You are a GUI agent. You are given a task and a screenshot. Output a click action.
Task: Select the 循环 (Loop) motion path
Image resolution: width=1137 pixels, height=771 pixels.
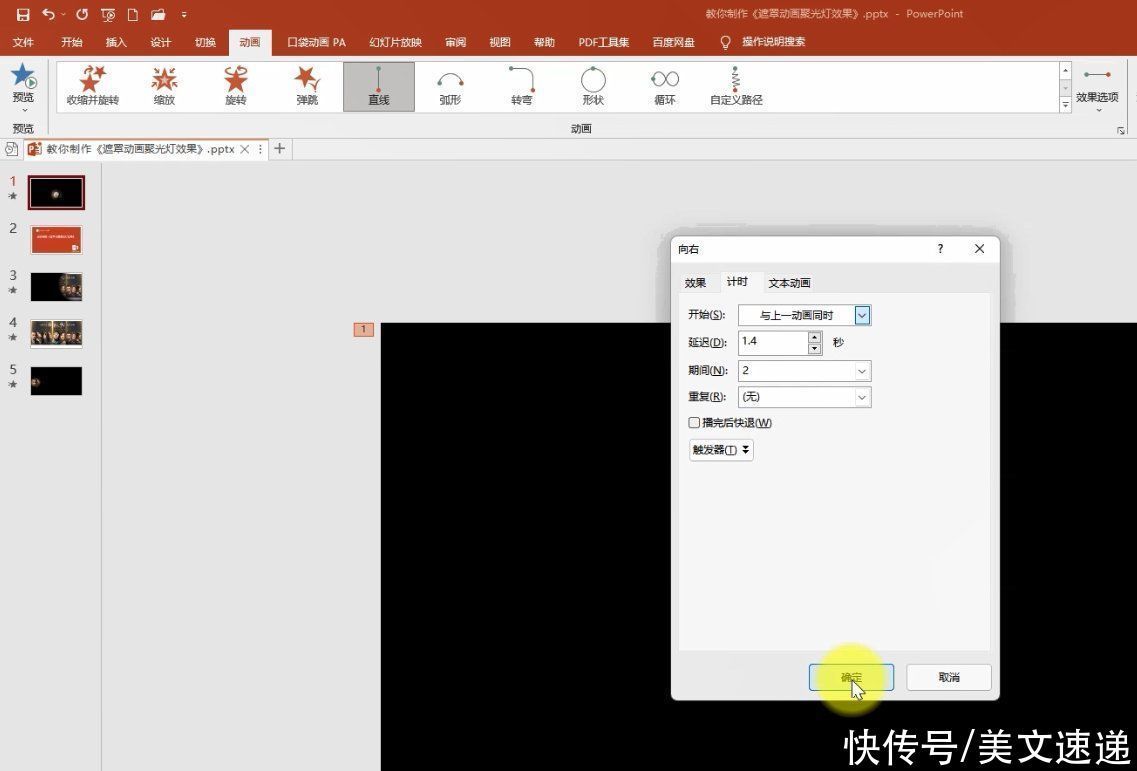[664, 85]
